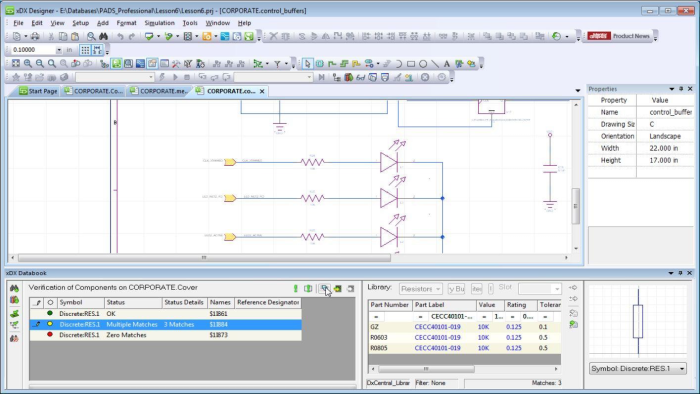Viewport: 700px width, 394px height.
Task: Click the Undo arrow icon
Action: (x=120, y=36)
